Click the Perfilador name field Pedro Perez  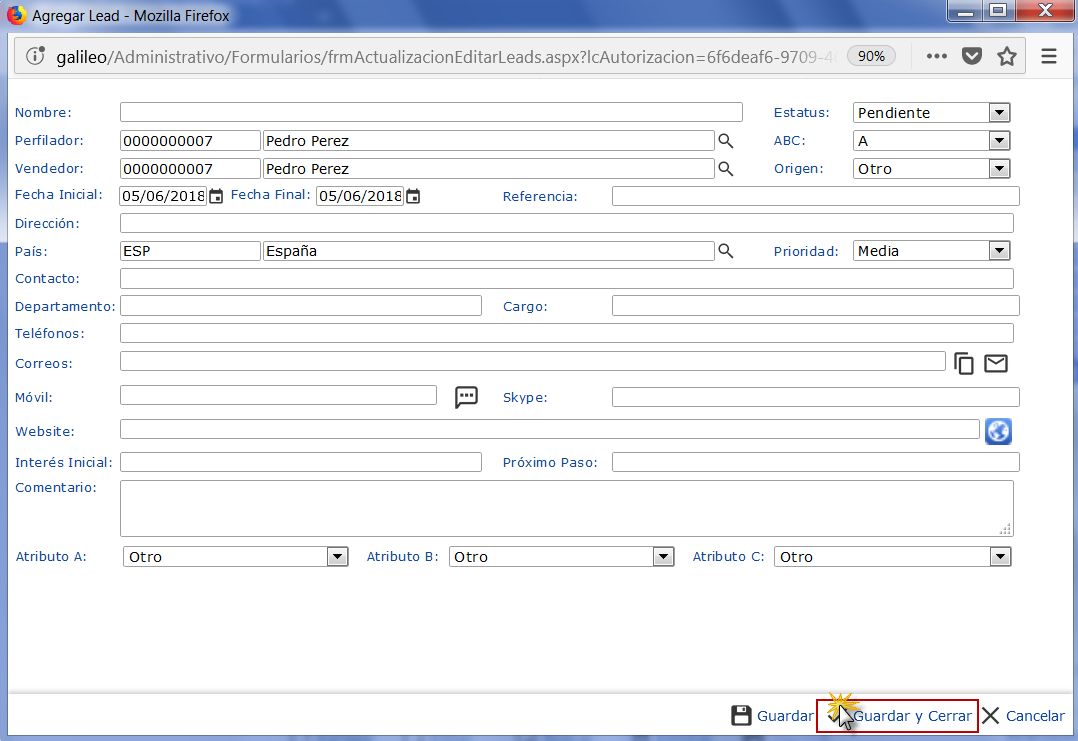pyautogui.click(x=489, y=141)
